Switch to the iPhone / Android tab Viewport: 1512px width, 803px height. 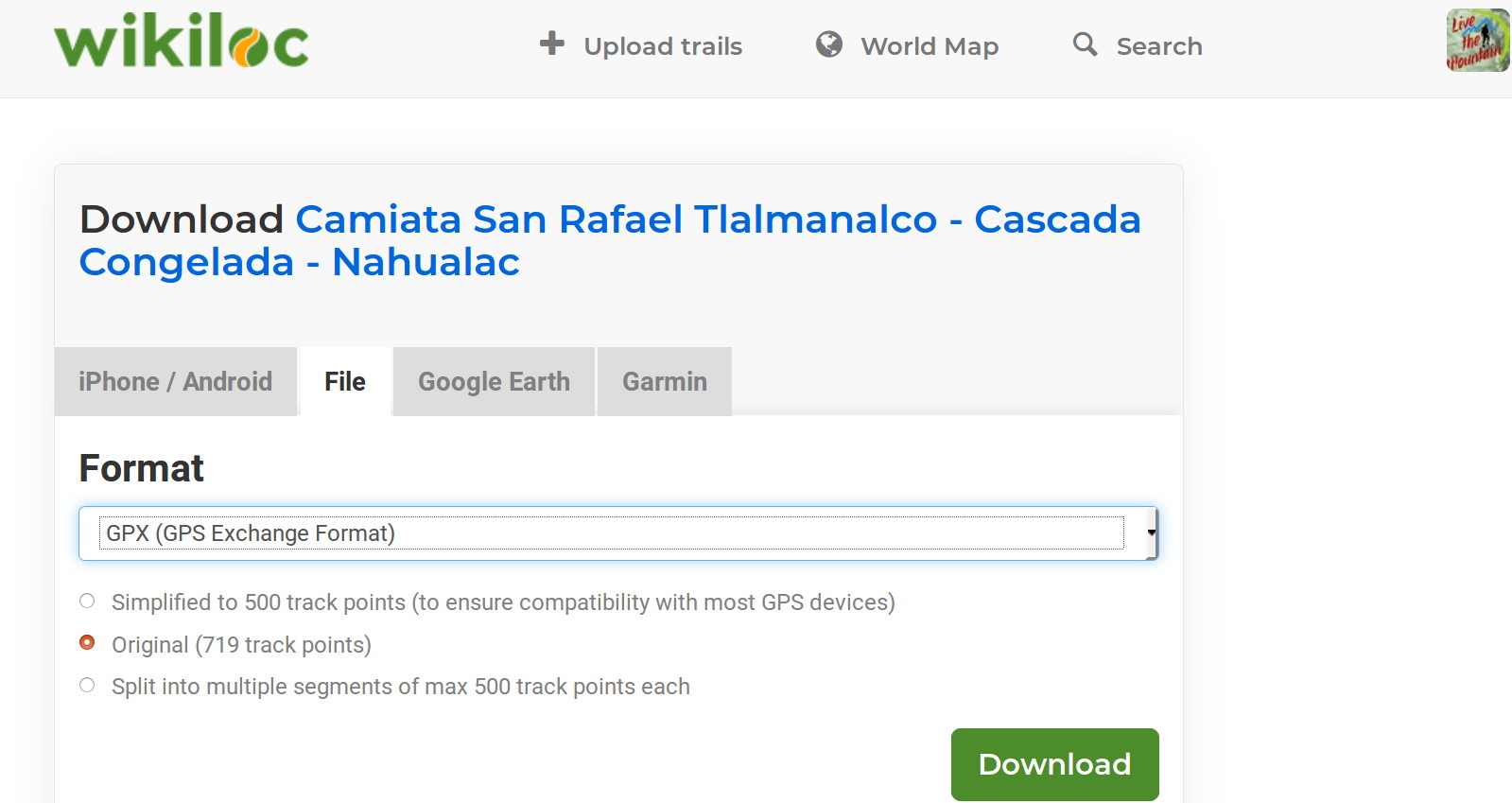pos(175,381)
